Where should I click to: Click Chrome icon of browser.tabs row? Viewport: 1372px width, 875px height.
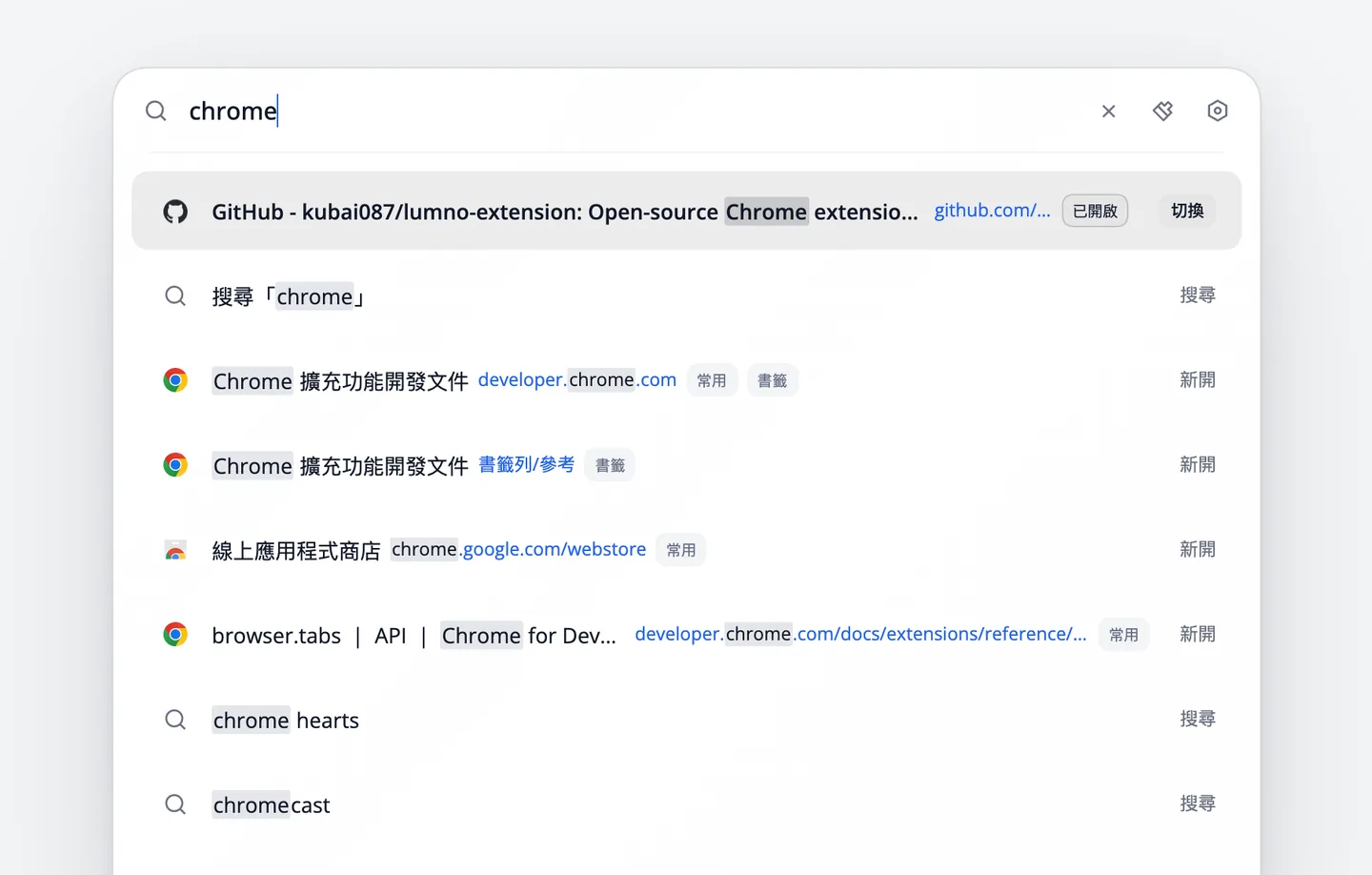[x=175, y=635]
